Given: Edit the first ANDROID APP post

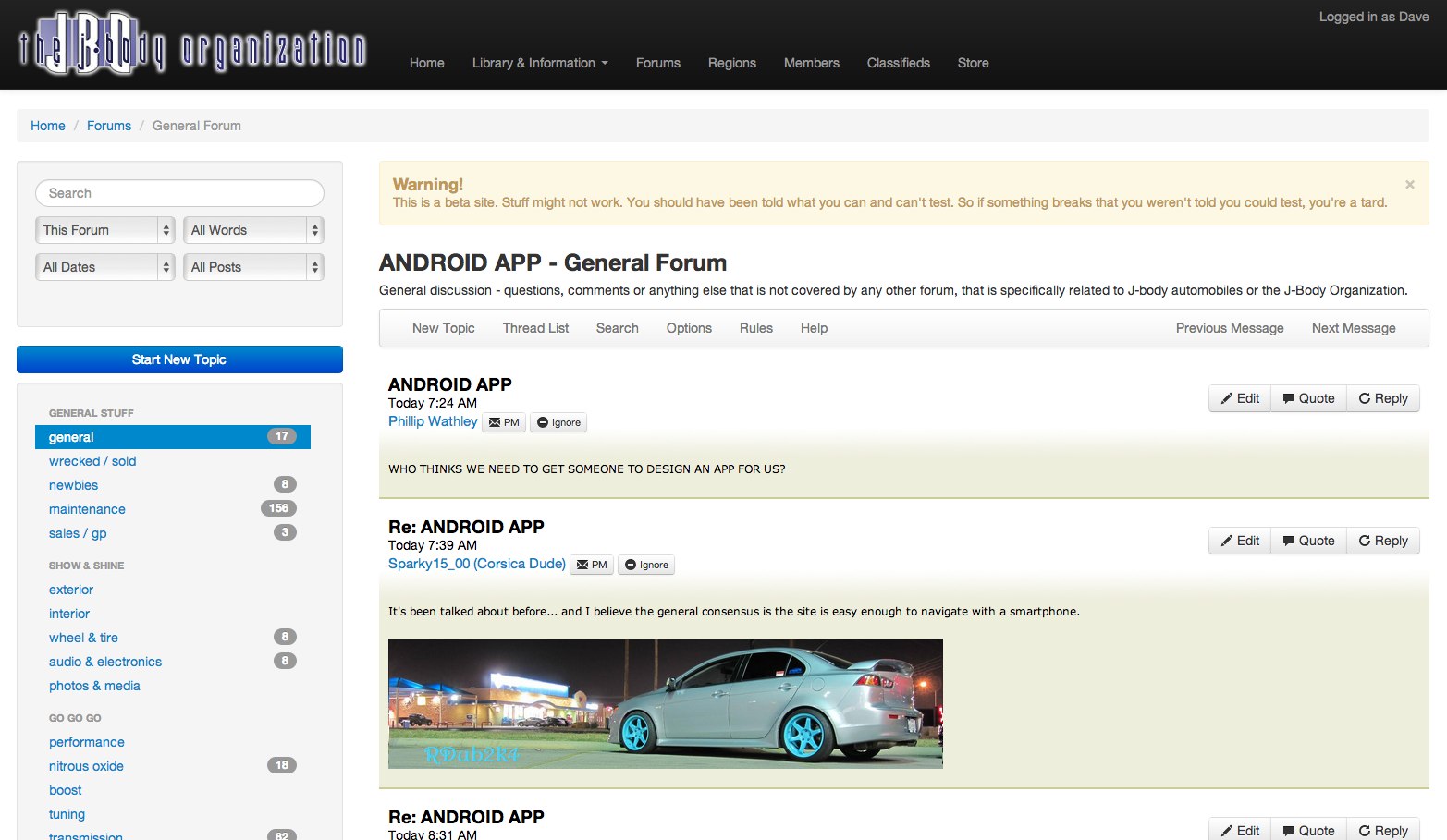Looking at the screenshot, I should tap(1240, 398).
